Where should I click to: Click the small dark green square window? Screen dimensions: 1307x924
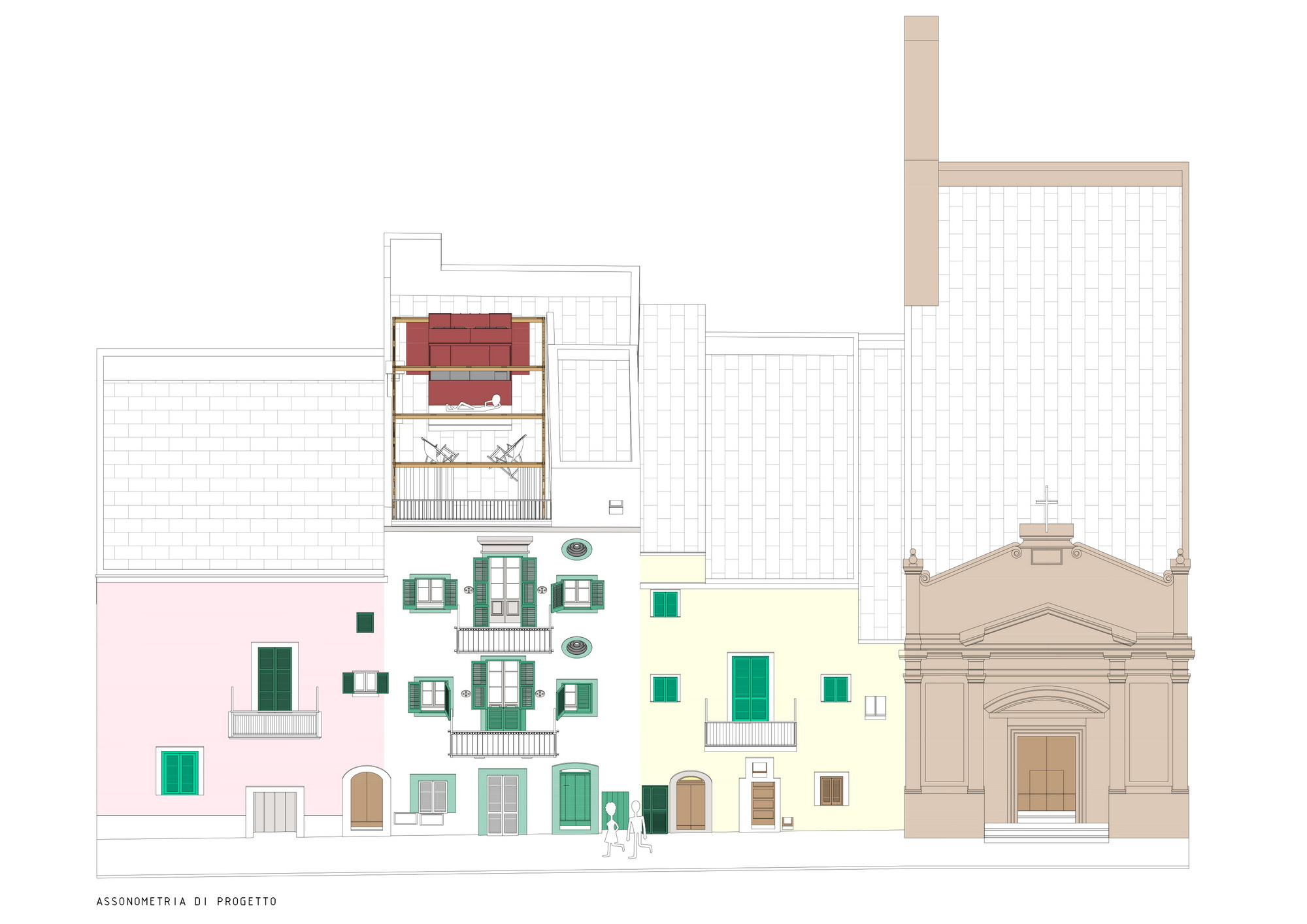click(365, 622)
